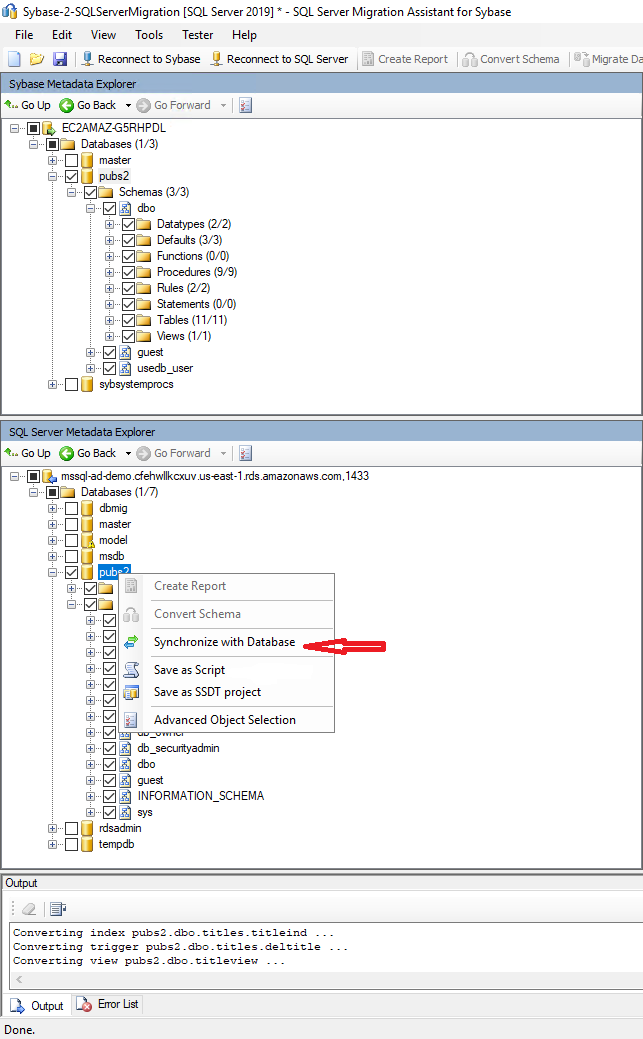Click the clear output eraser icon
643x1039 pixels.
[29, 909]
